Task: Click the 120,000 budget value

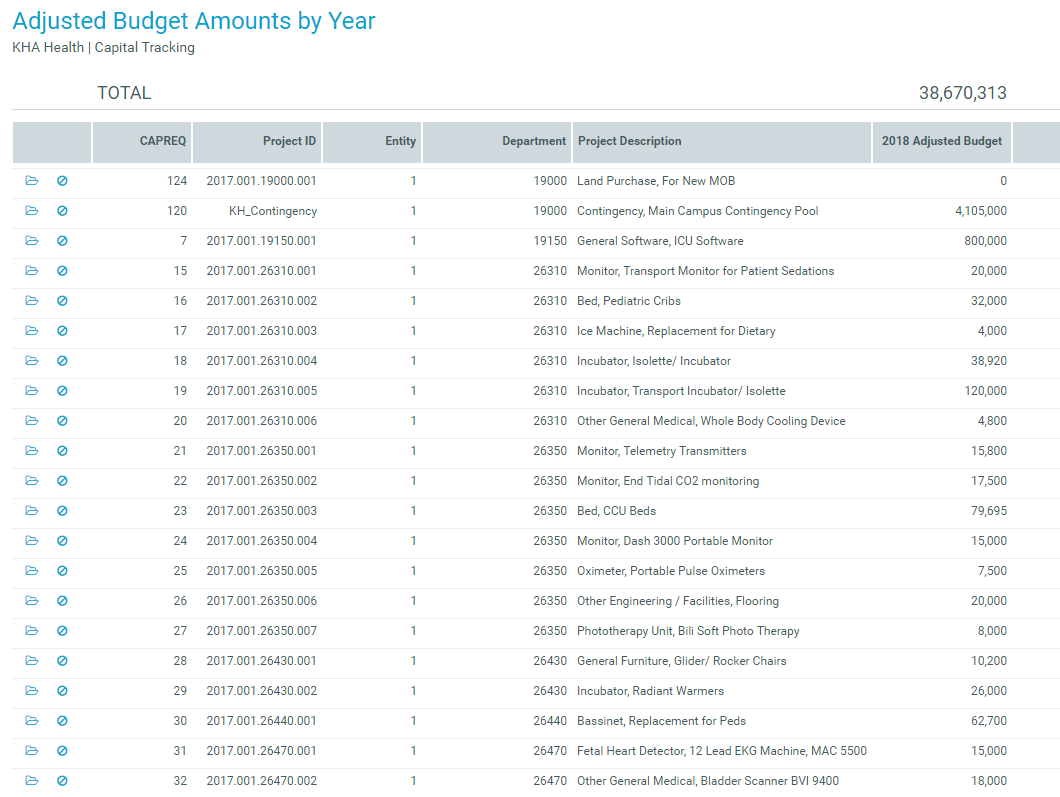Action: click(x=985, y=391)
